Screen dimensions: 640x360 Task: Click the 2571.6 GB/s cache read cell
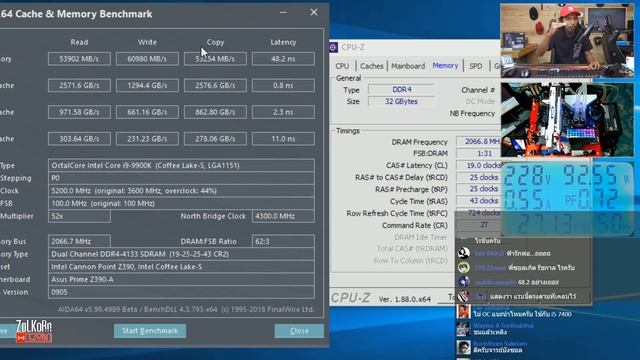79,85
